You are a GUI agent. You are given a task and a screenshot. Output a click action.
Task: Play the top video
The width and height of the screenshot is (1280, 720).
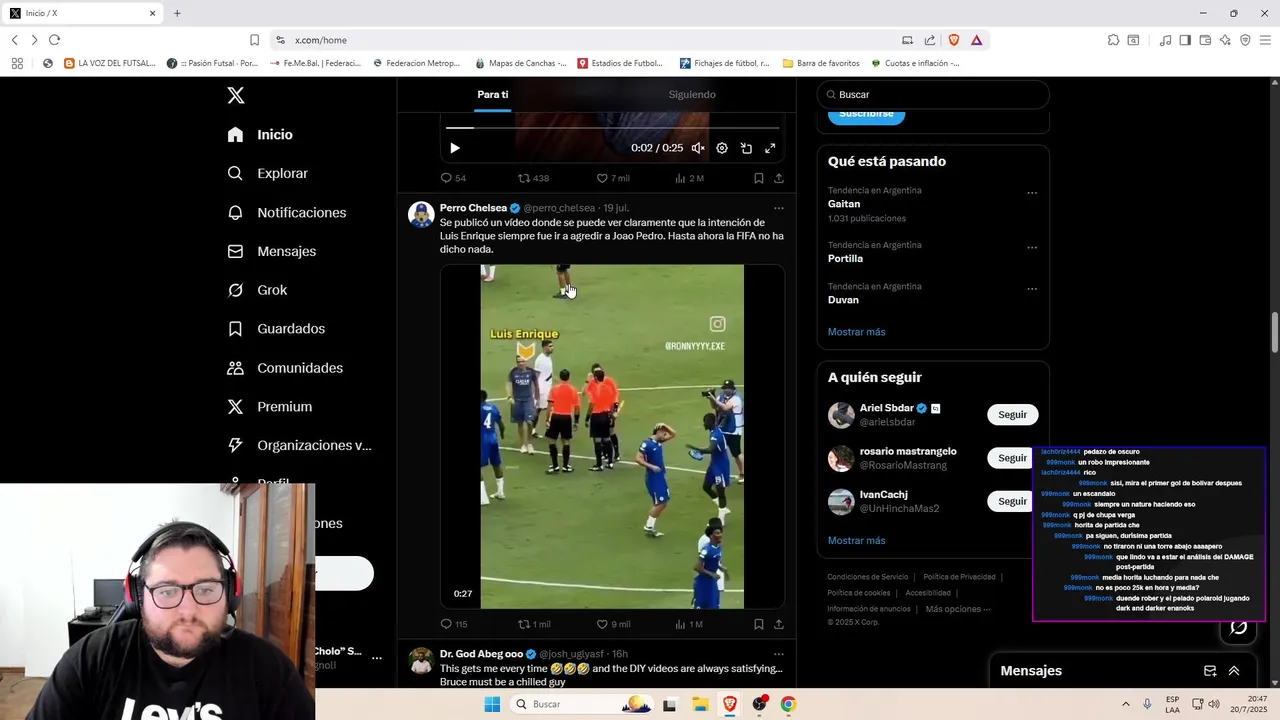pos(455,148)
